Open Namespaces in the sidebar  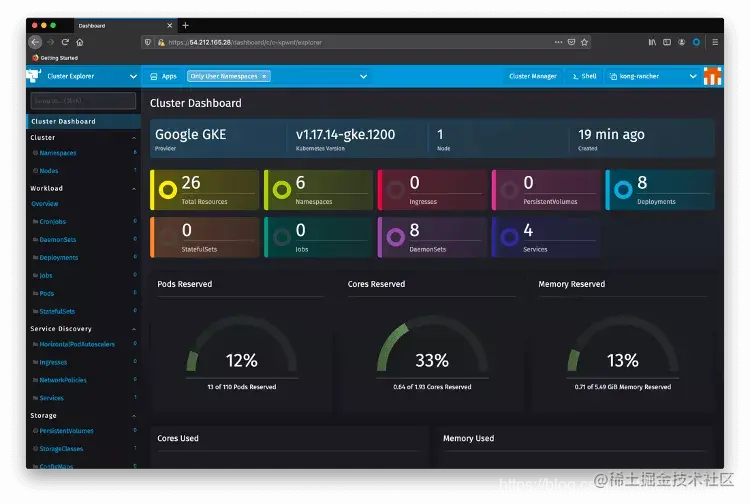click(x=57, y=153)
